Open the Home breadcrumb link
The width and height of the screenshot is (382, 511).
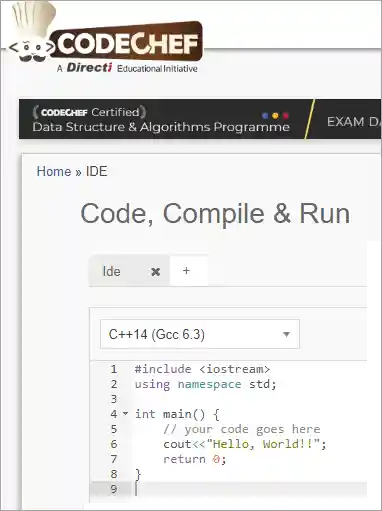(x=54, y=171)
